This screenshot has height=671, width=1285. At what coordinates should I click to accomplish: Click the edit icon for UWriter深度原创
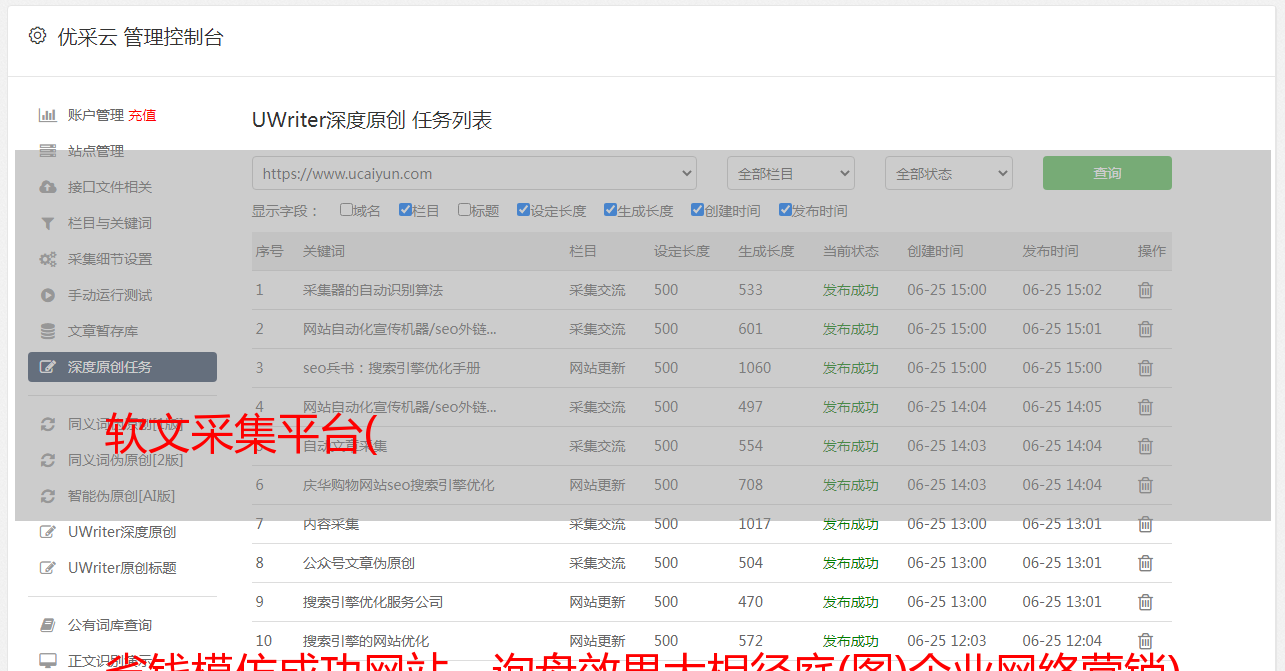(x=47, y=532)
